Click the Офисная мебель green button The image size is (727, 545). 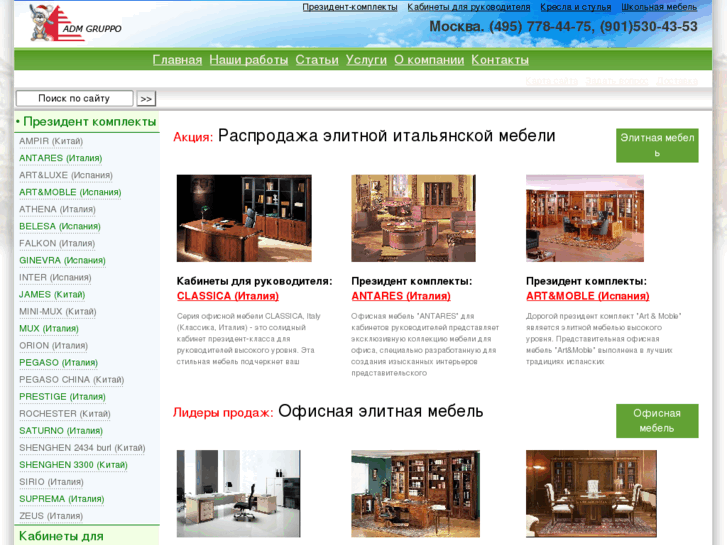click(657, 421)
